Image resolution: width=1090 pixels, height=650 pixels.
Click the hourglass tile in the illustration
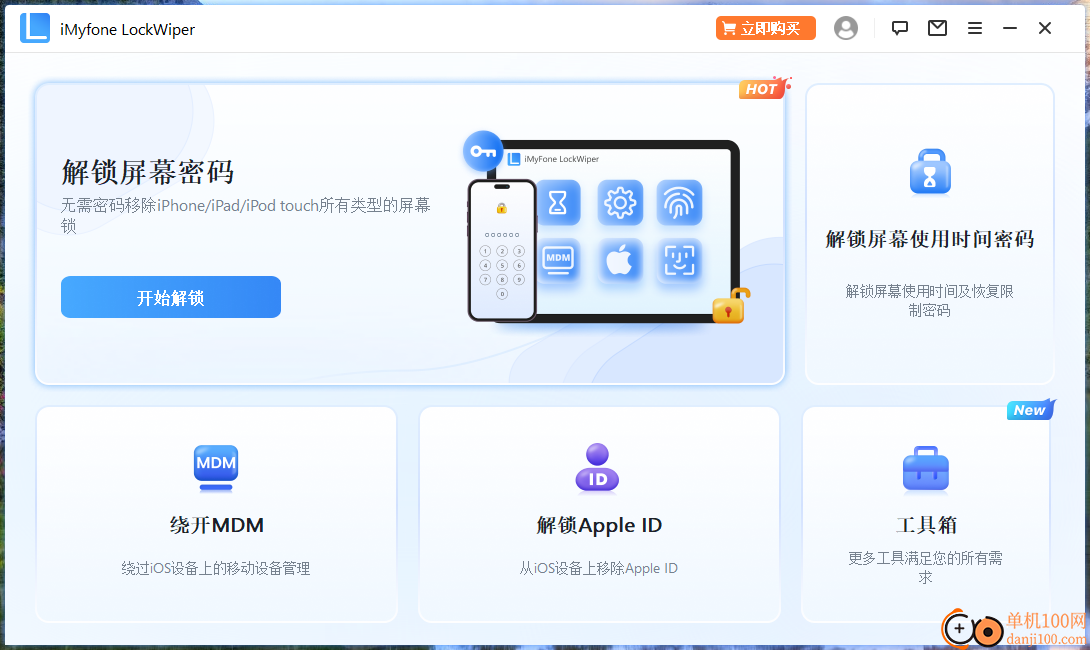pos(558,203)
